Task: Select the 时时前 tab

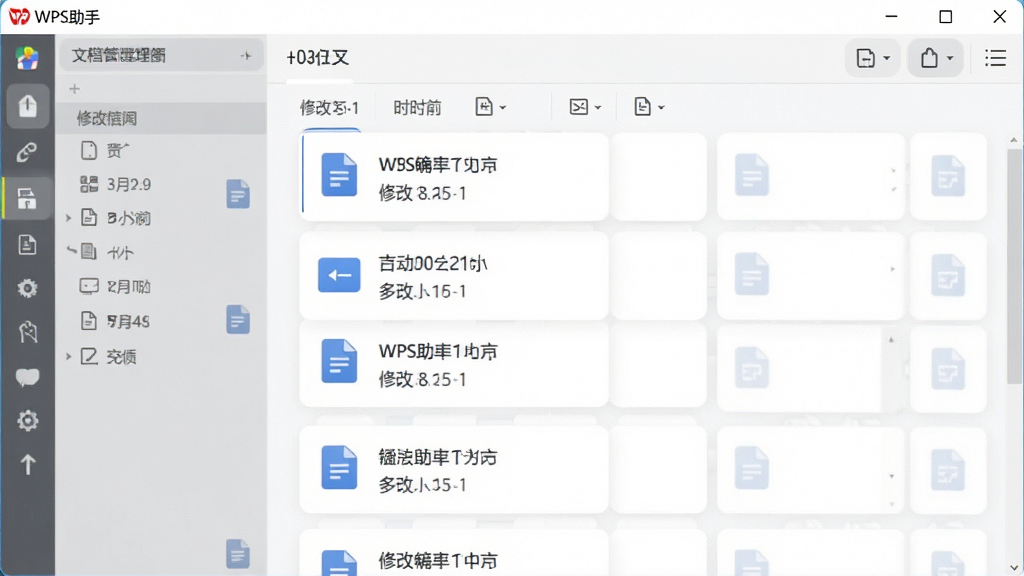Action: (417, 108)
